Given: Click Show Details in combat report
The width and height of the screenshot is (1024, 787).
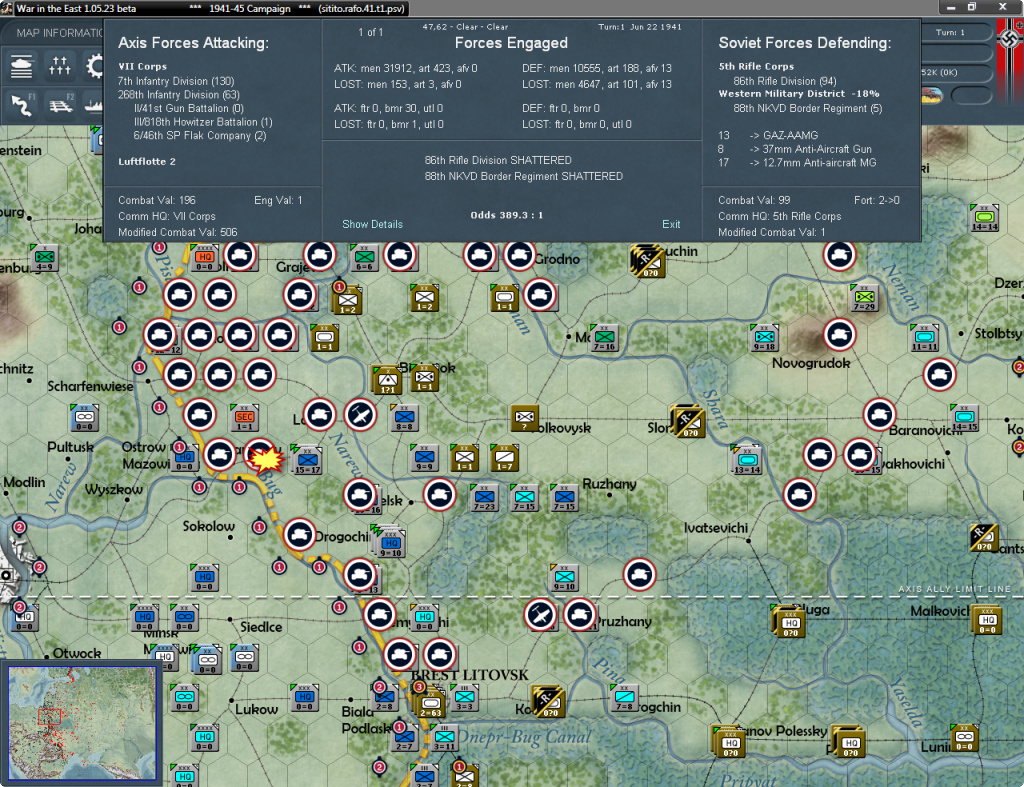Looking at the screenshot, I should point(372,224).
